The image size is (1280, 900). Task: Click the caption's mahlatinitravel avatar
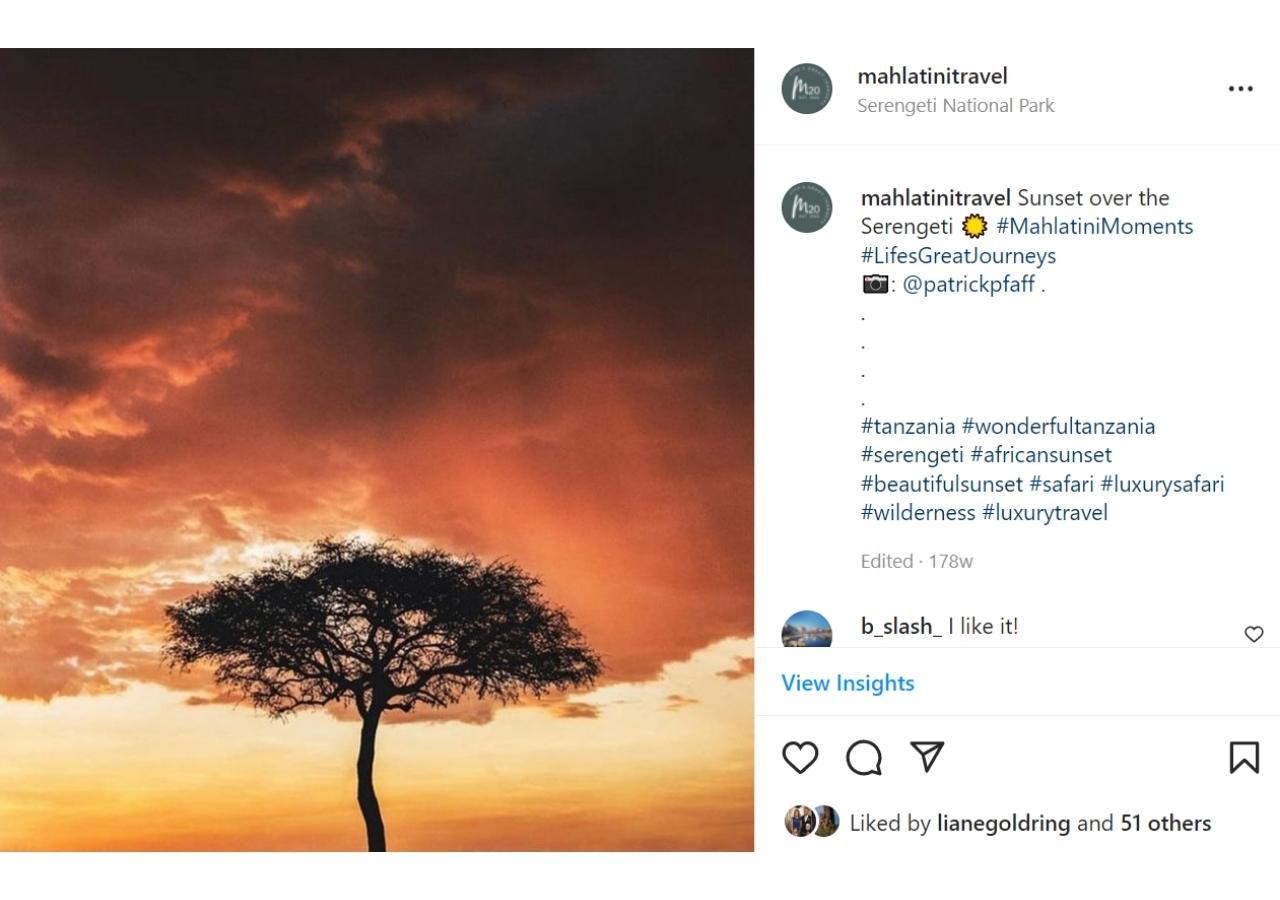coord(807,208)
